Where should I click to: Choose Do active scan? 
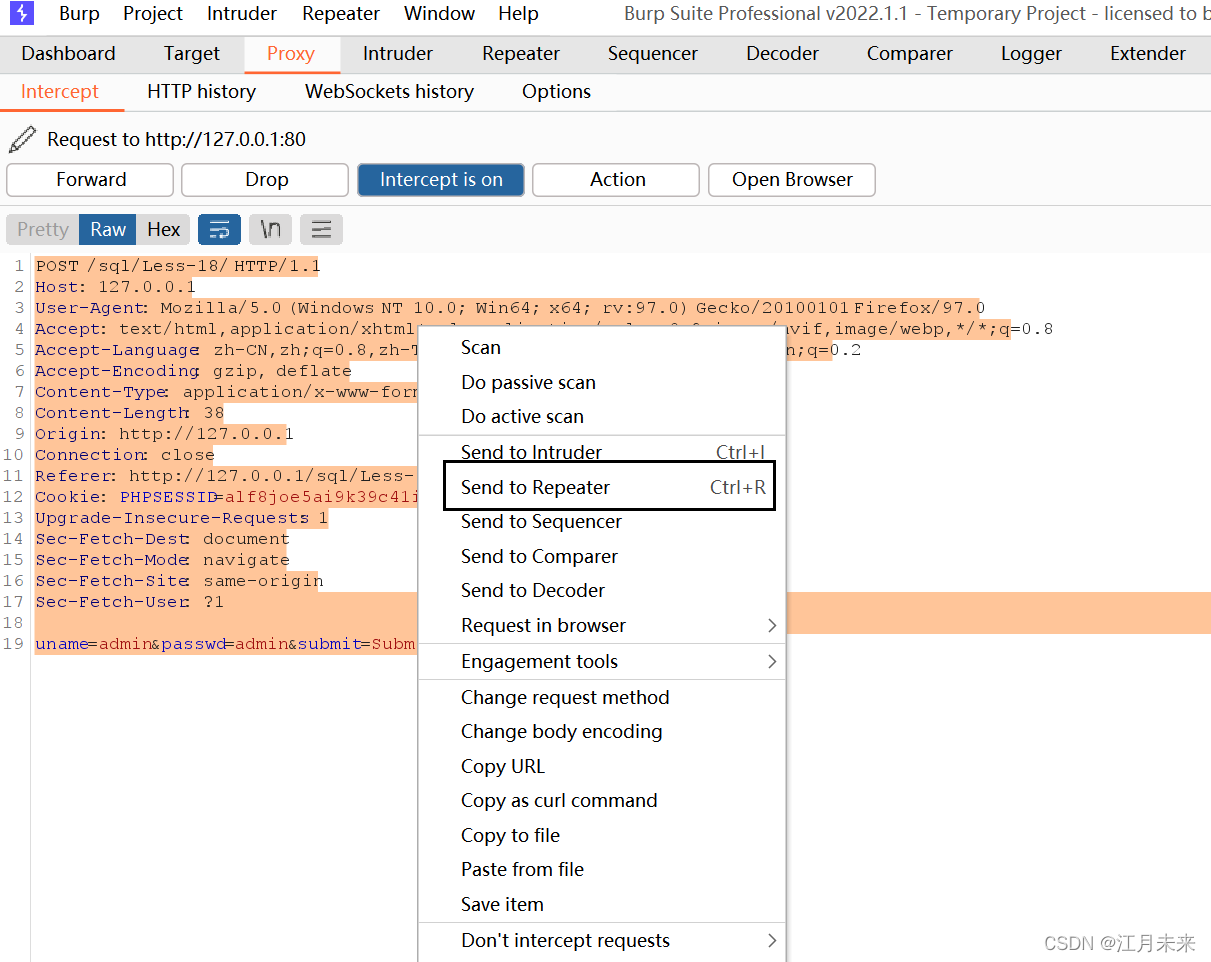602,416
